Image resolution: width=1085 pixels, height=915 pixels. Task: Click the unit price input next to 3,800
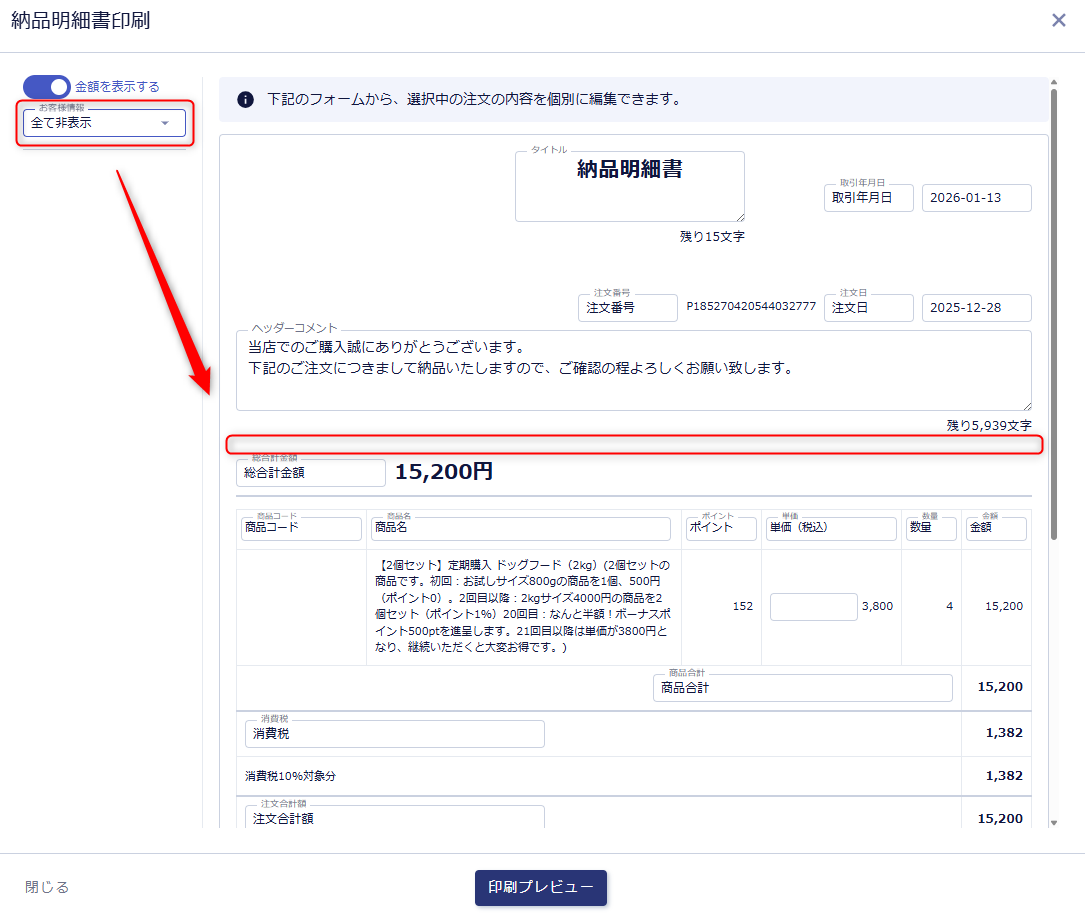(x=813, y=606)
